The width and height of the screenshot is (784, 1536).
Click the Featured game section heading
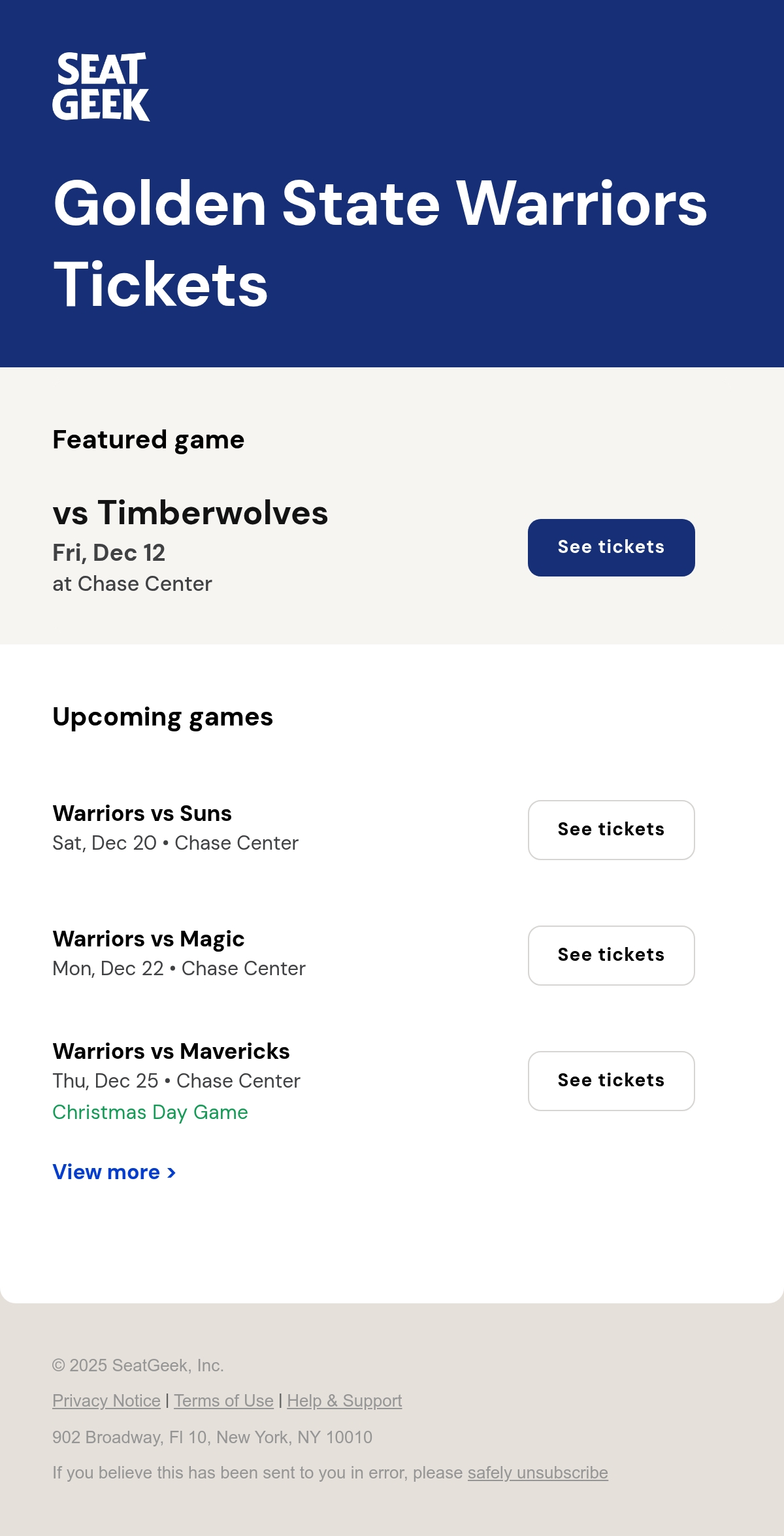[x=148, y=440]
